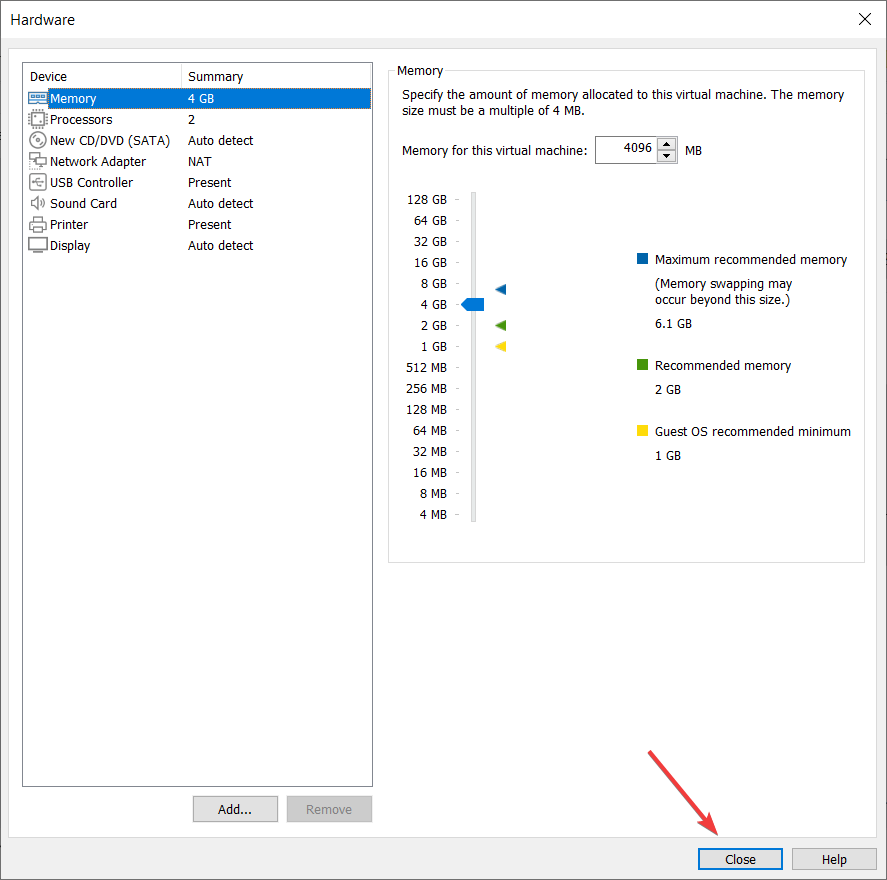Click the 512 MB slider label

(x=426, y=368)
